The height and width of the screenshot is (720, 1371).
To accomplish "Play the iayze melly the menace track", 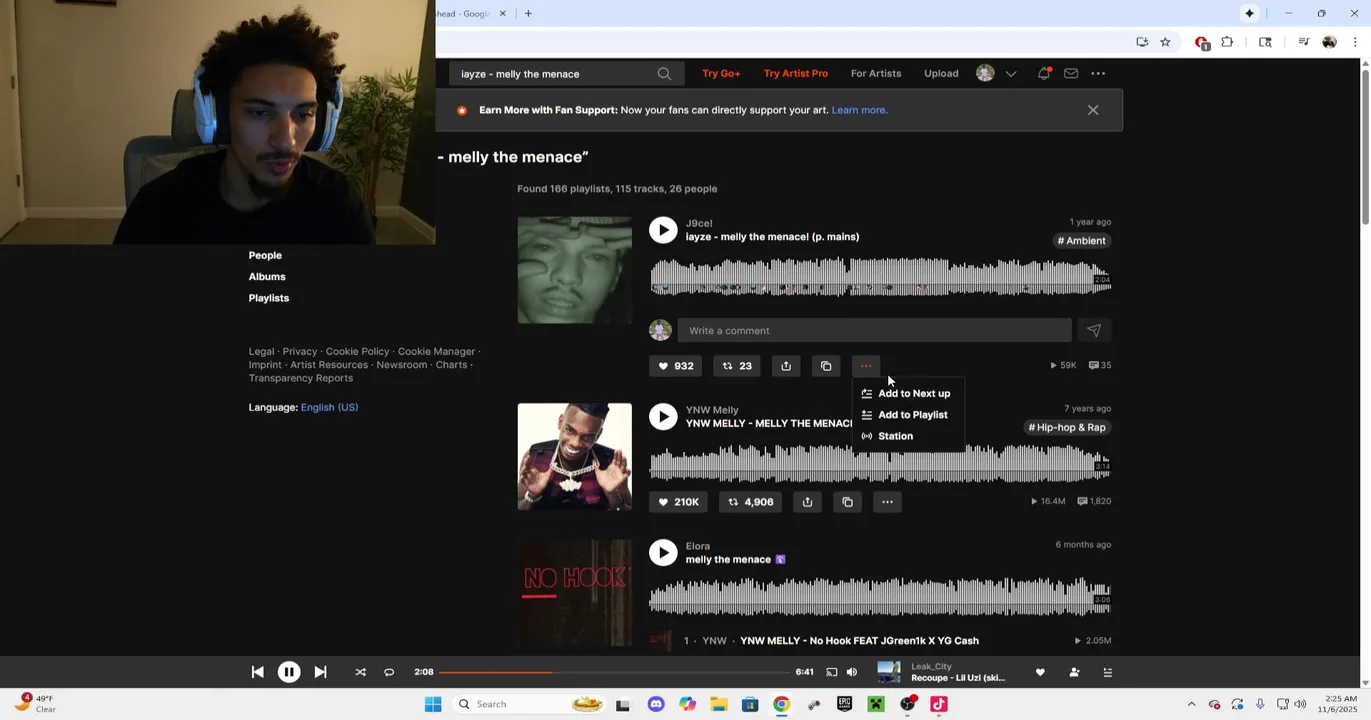I will coord(663,230).
